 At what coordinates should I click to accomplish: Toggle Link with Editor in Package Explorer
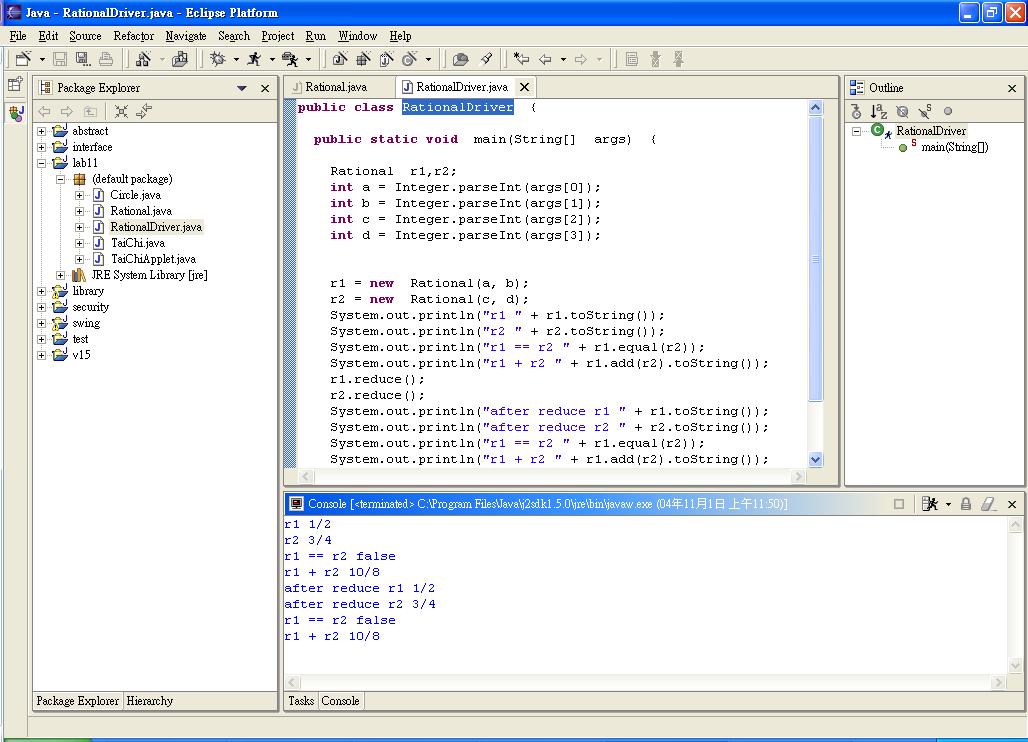(x=144, y=111)
